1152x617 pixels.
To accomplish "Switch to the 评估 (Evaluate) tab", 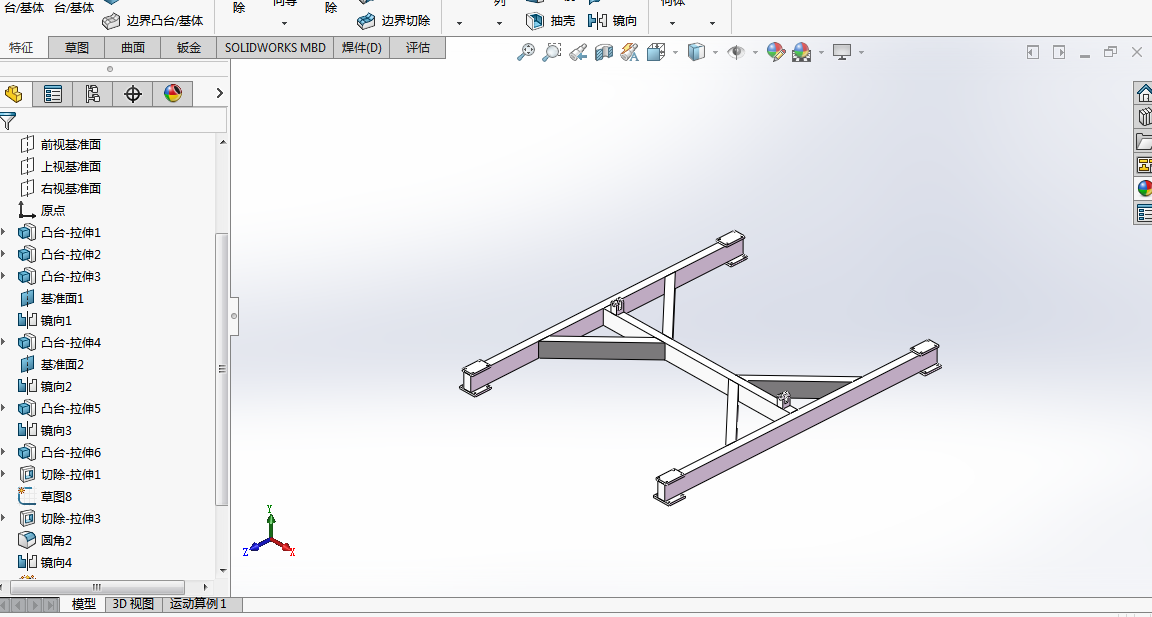I will (417, 48).
